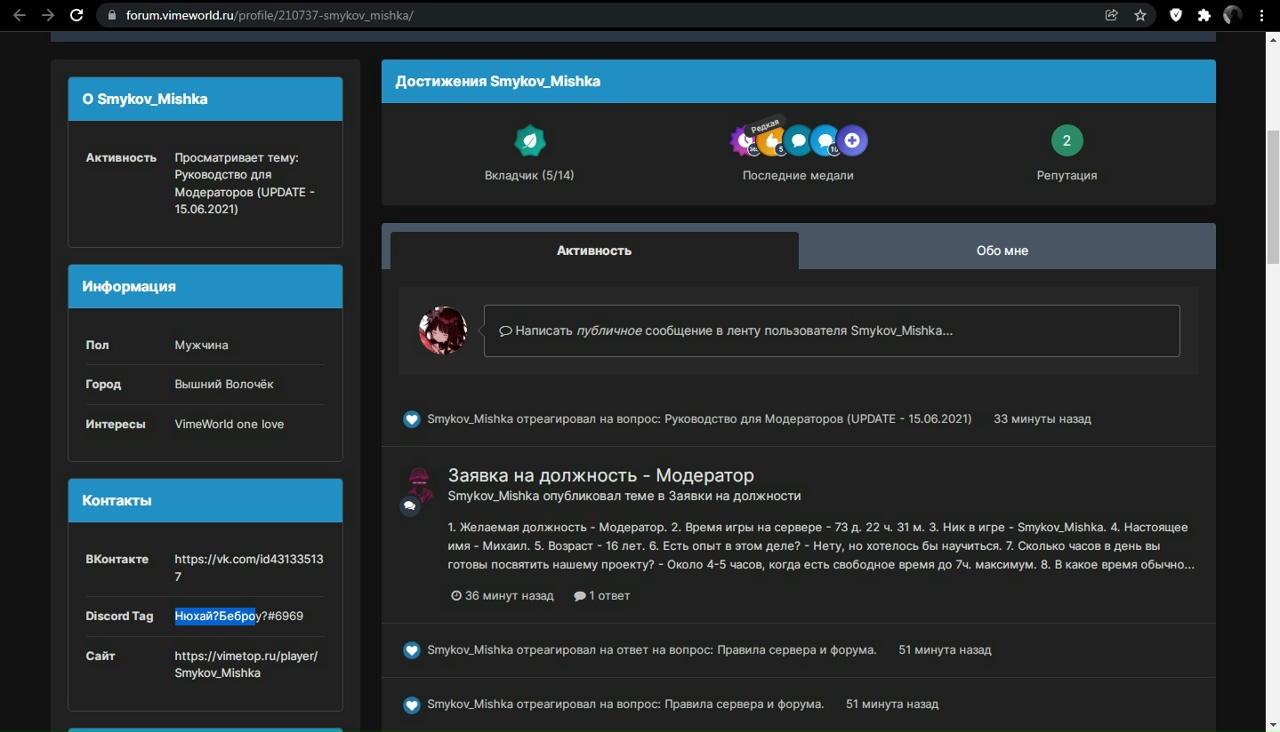Open the Chrome three-dot menu
The image size is (1280, 732).
tap(1262, 15)
